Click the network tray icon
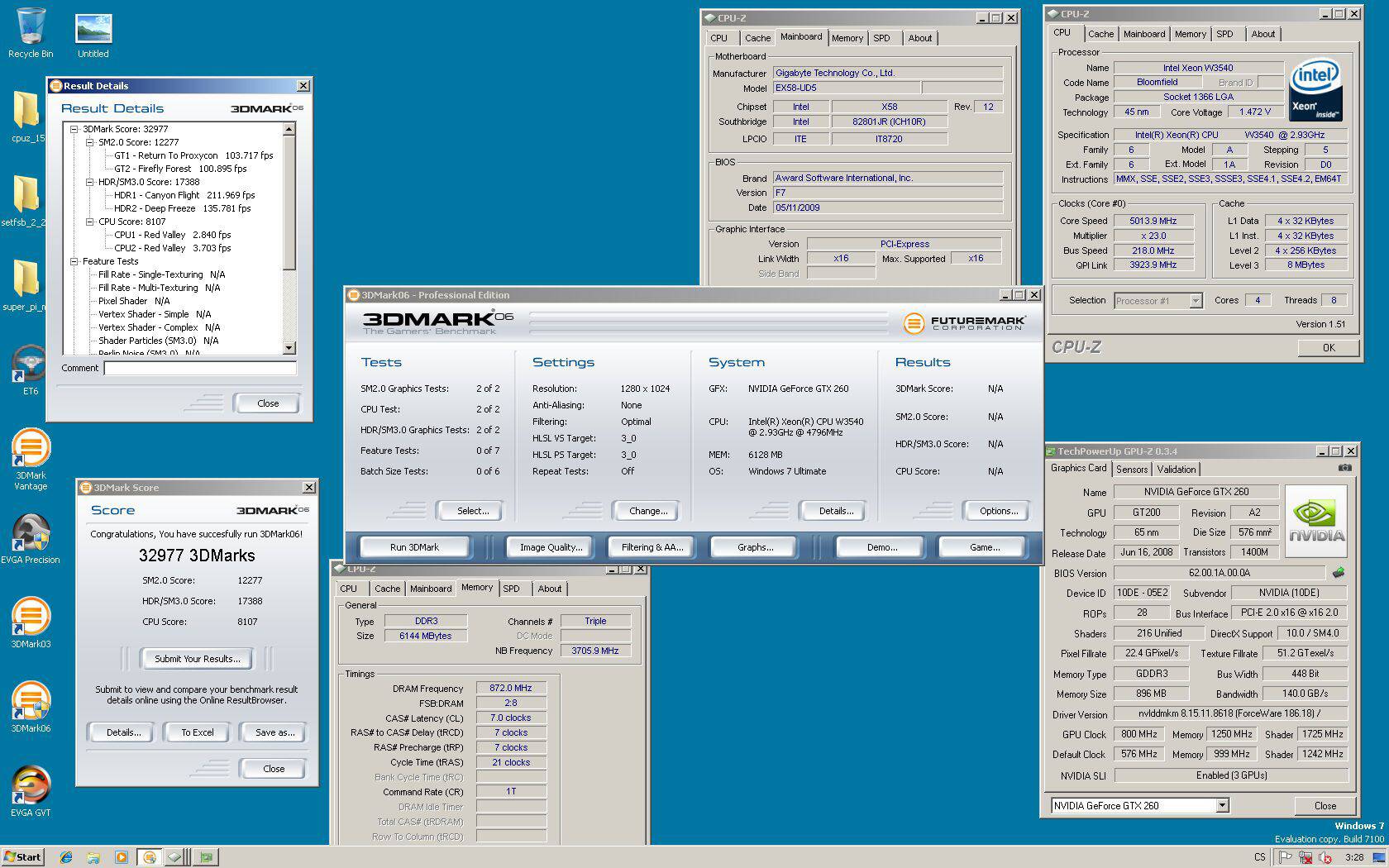1389x868 pixels. [1305, 857]
